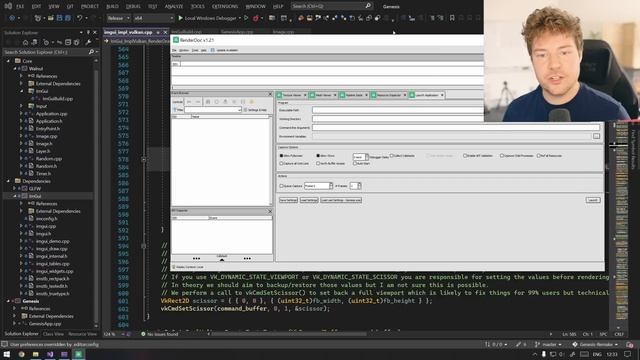Close the RenderDoc Event Browser panel

(x=270, y=94)
